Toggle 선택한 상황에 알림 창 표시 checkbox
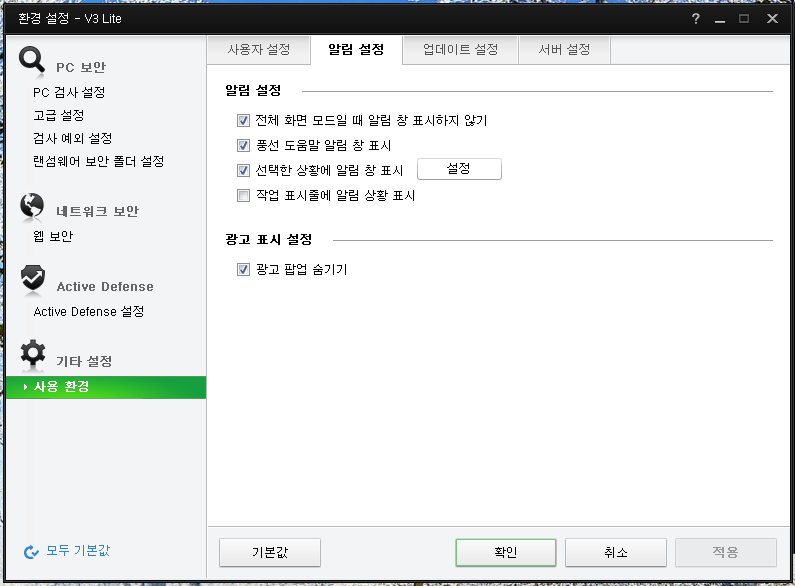This screenshot has width=795, height=586. (x=243, y=170)
